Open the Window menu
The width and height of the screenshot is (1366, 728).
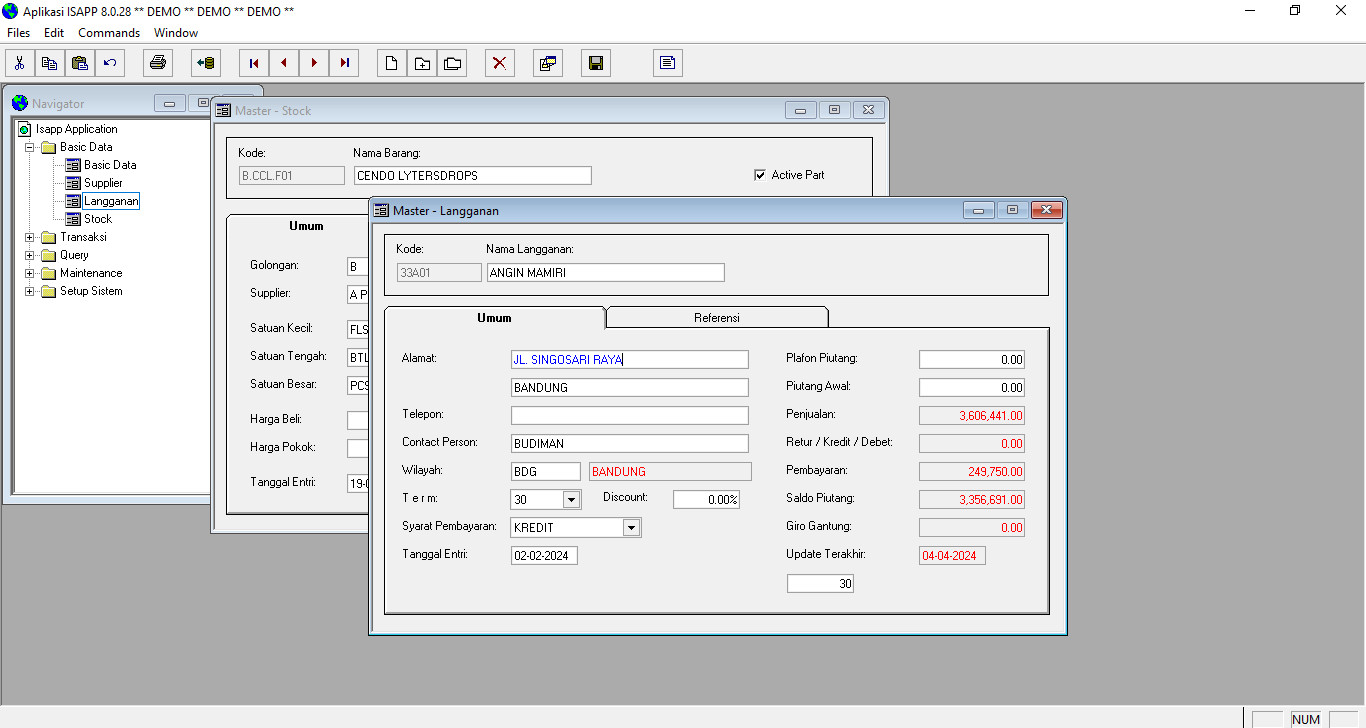(176, 33)
